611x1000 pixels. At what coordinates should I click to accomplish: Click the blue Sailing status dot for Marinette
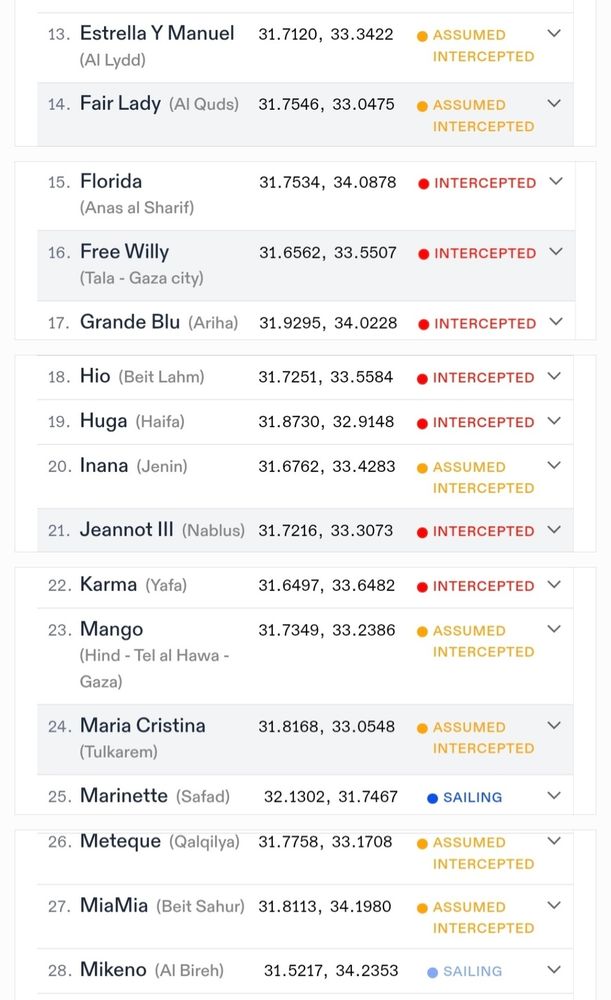tap(432, 798)
